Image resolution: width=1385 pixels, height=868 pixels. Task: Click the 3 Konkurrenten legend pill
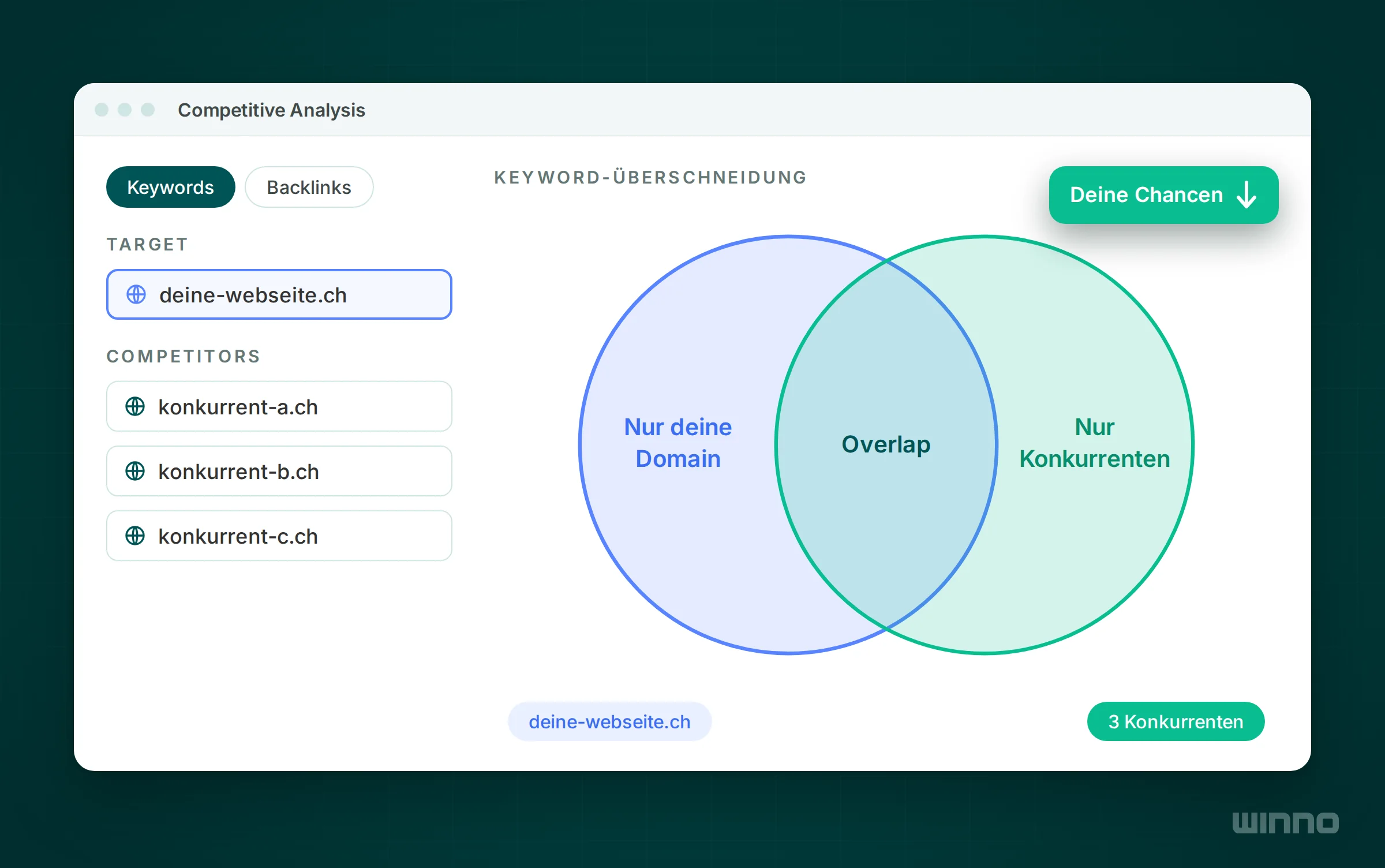tap(1176, 721)
